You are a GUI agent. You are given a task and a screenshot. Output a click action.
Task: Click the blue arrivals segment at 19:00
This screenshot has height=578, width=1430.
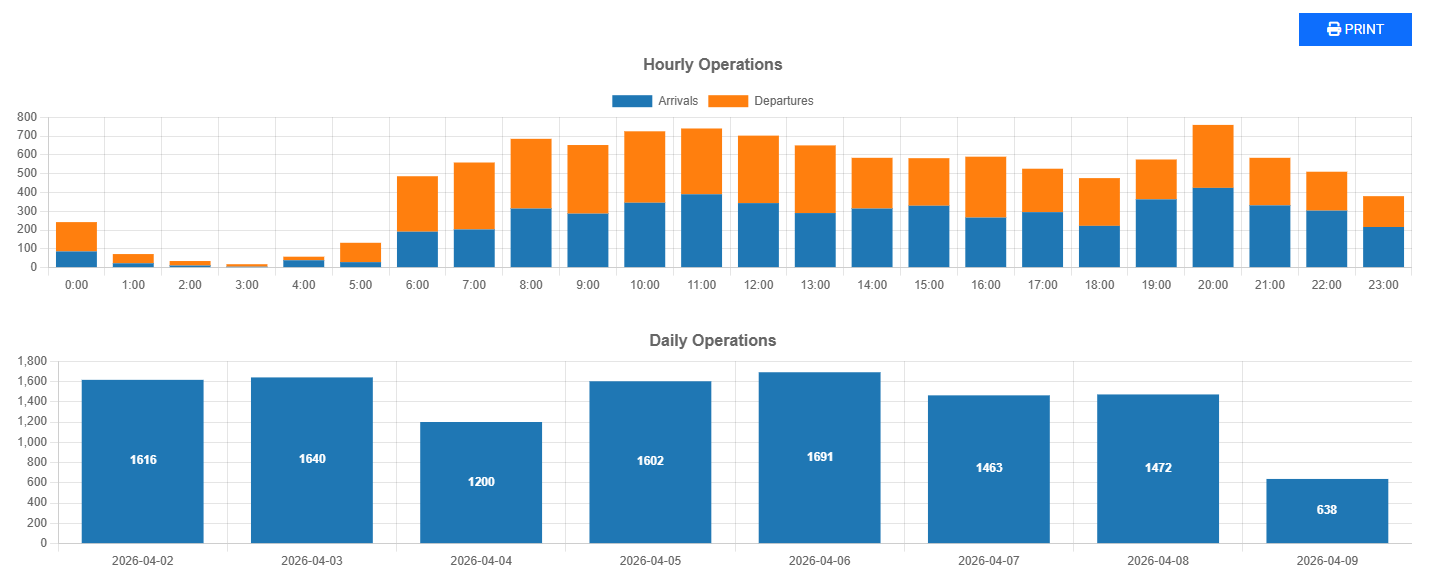tap(1156, 233)
